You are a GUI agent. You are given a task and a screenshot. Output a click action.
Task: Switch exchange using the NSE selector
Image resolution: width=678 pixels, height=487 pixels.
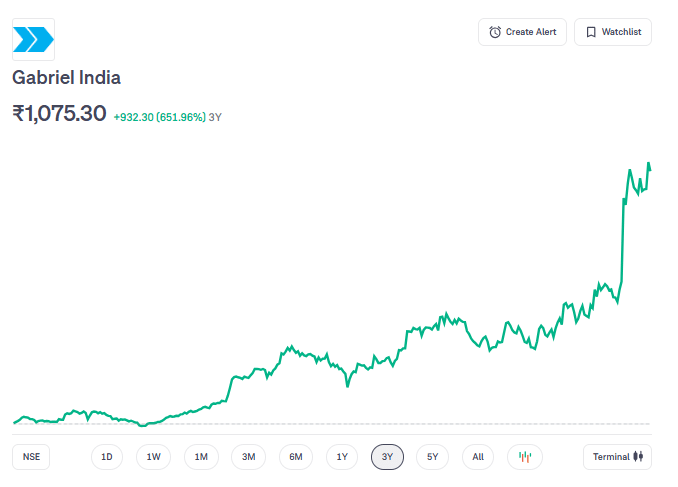pos(31,457)
